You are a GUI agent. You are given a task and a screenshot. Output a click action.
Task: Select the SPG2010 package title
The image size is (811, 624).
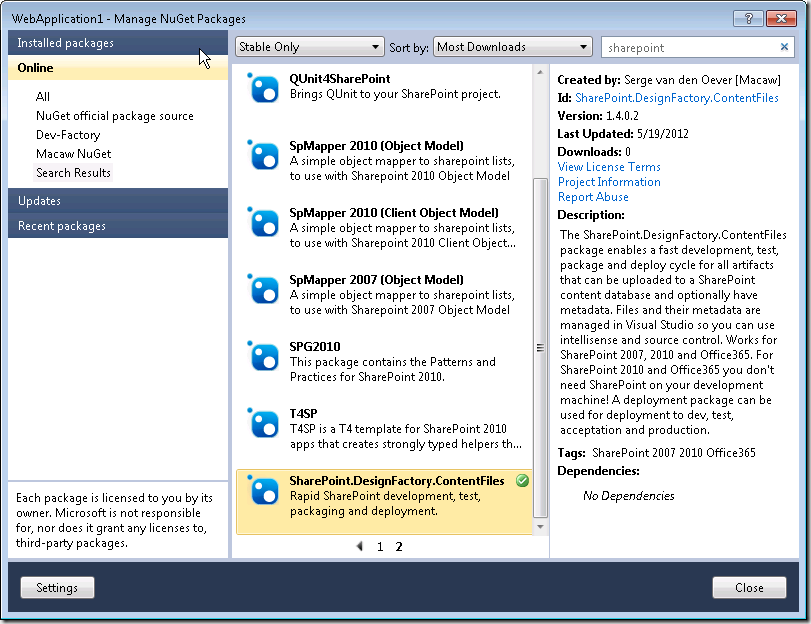(315, 347)
